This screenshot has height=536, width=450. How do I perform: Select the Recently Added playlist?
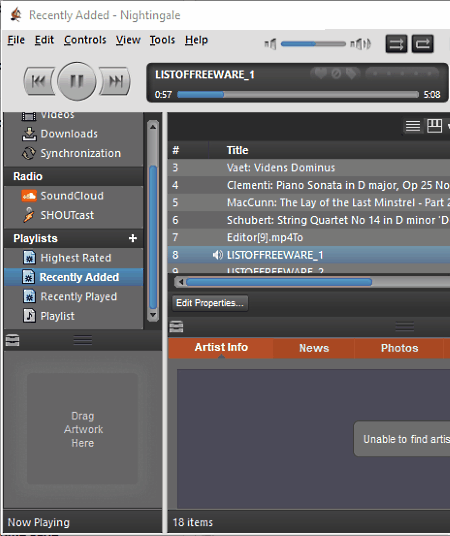point(74,277)
